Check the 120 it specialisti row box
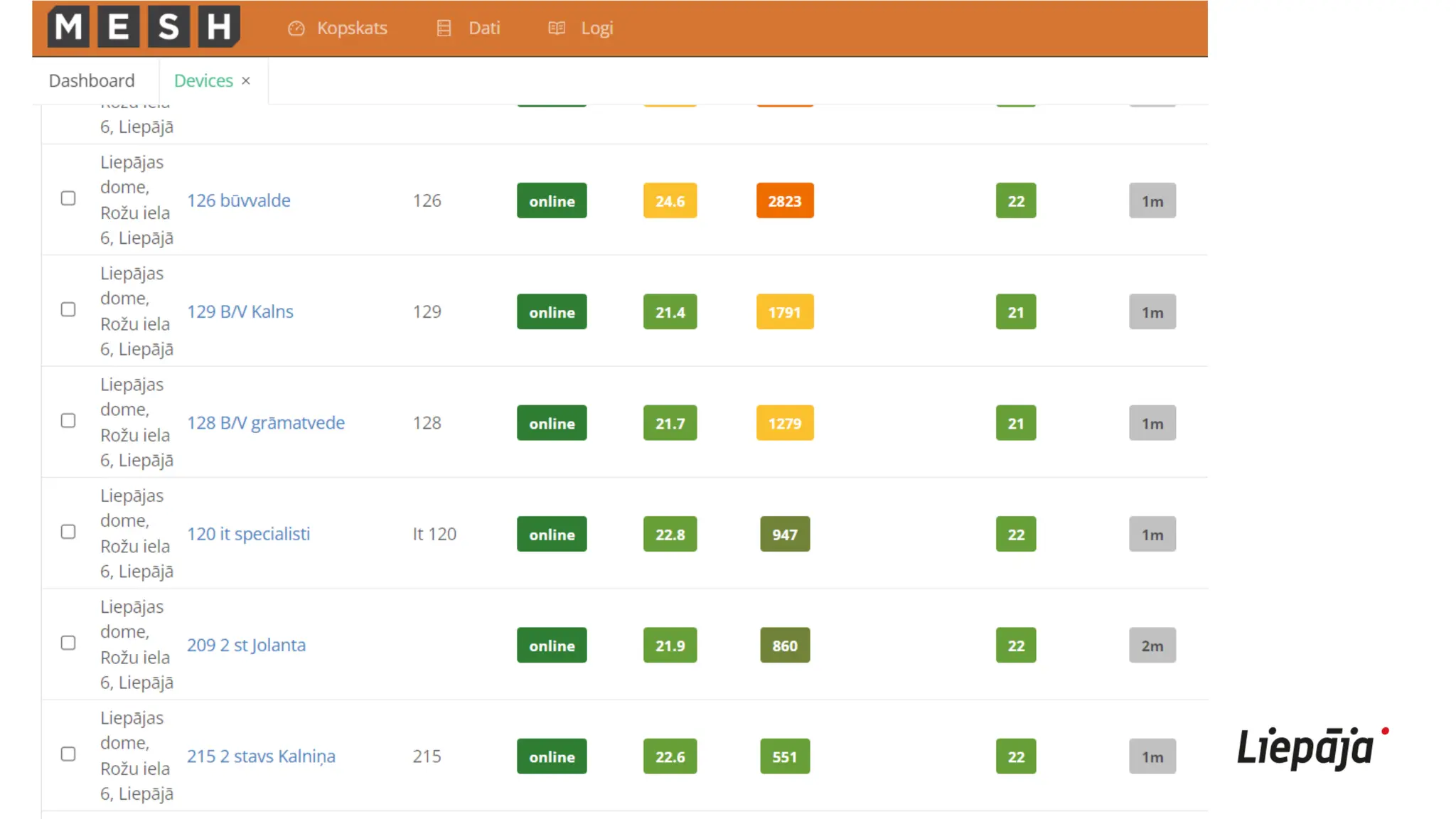Image resolution: width=1456 pixels, height=819 pixels. (68, 532)
